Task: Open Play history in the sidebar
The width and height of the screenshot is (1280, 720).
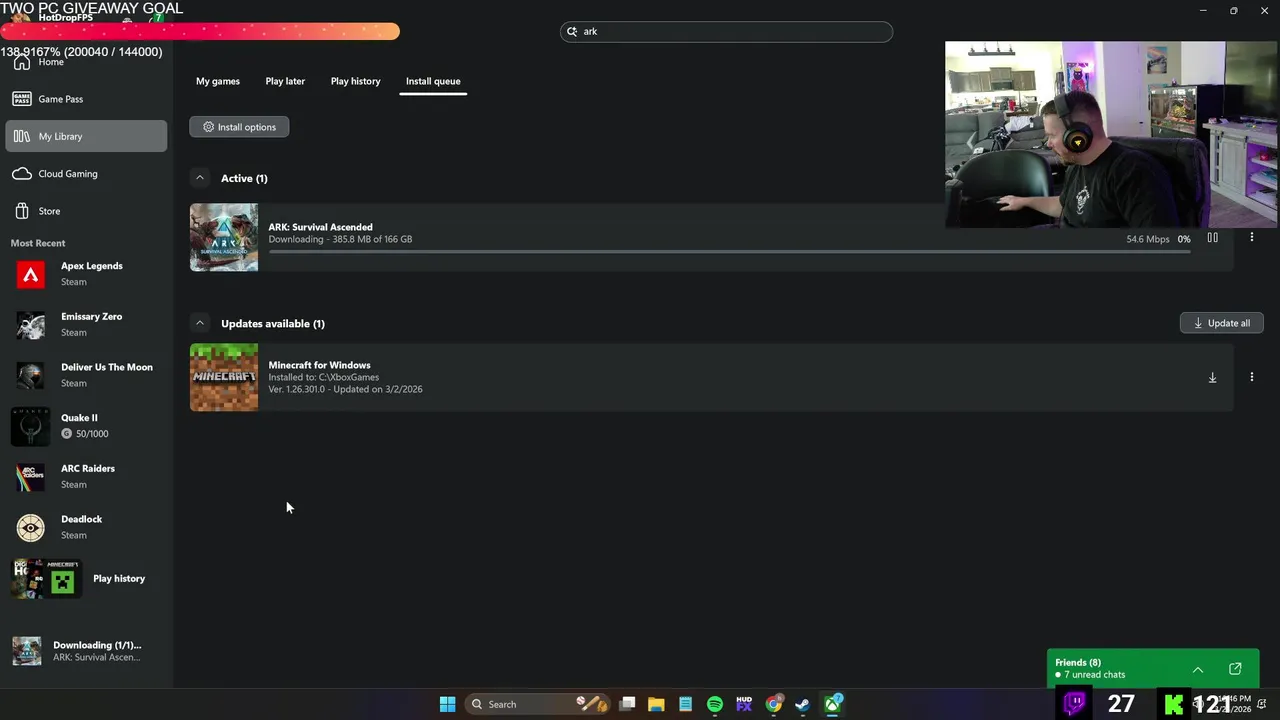Action: [x=86, y=578]
